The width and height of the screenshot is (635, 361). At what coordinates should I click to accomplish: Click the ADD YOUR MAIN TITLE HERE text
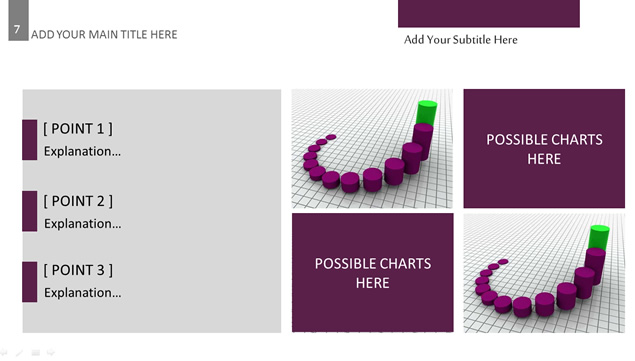click(104, 34)
